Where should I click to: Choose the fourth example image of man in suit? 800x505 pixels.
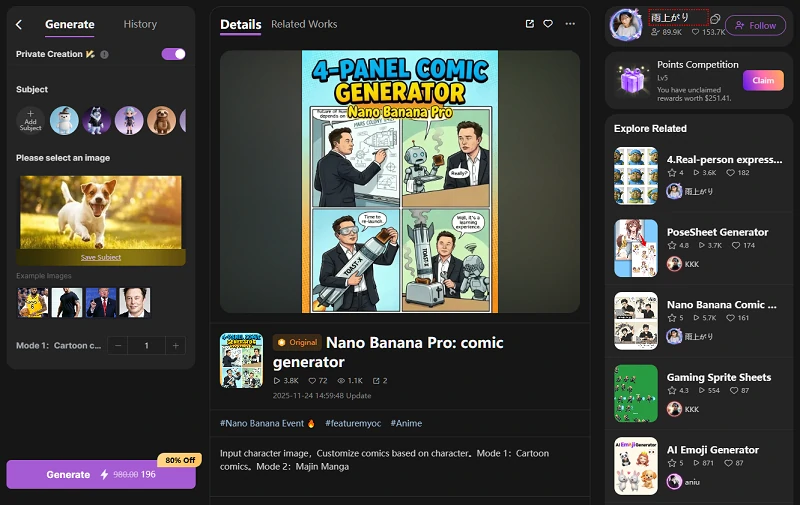[135, 302]
